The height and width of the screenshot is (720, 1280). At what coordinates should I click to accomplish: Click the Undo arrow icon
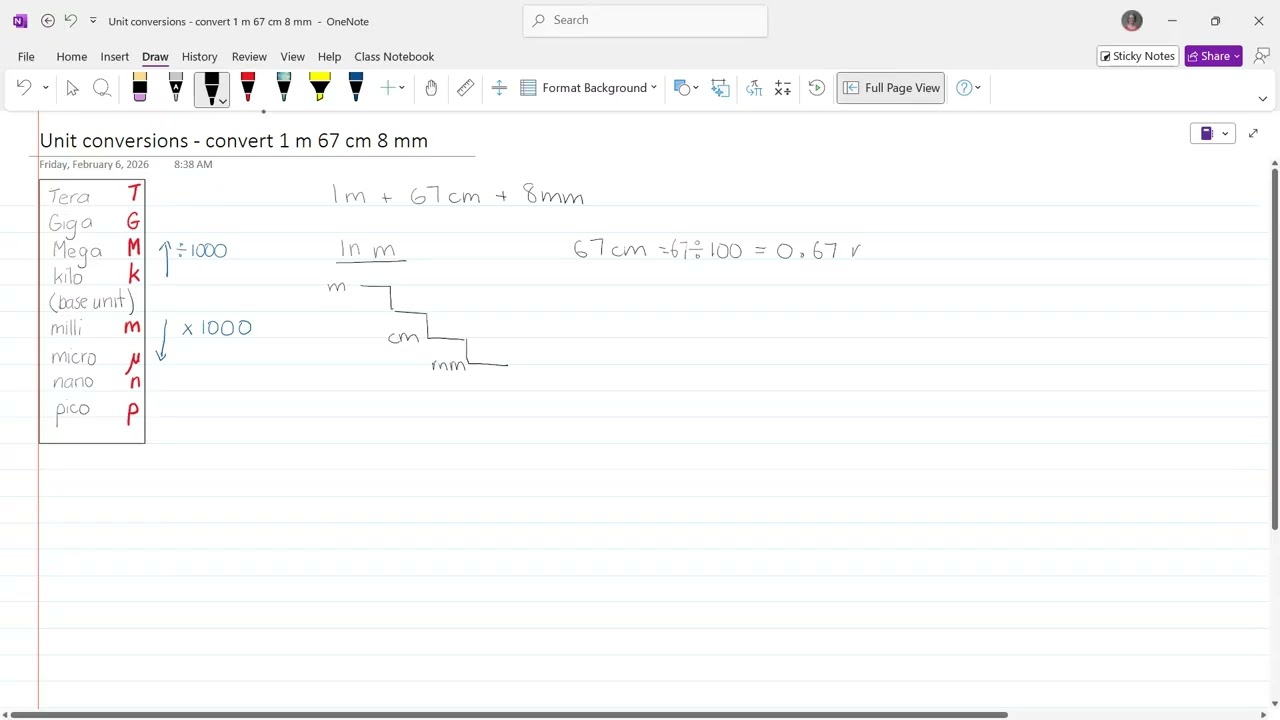point(24,88)
